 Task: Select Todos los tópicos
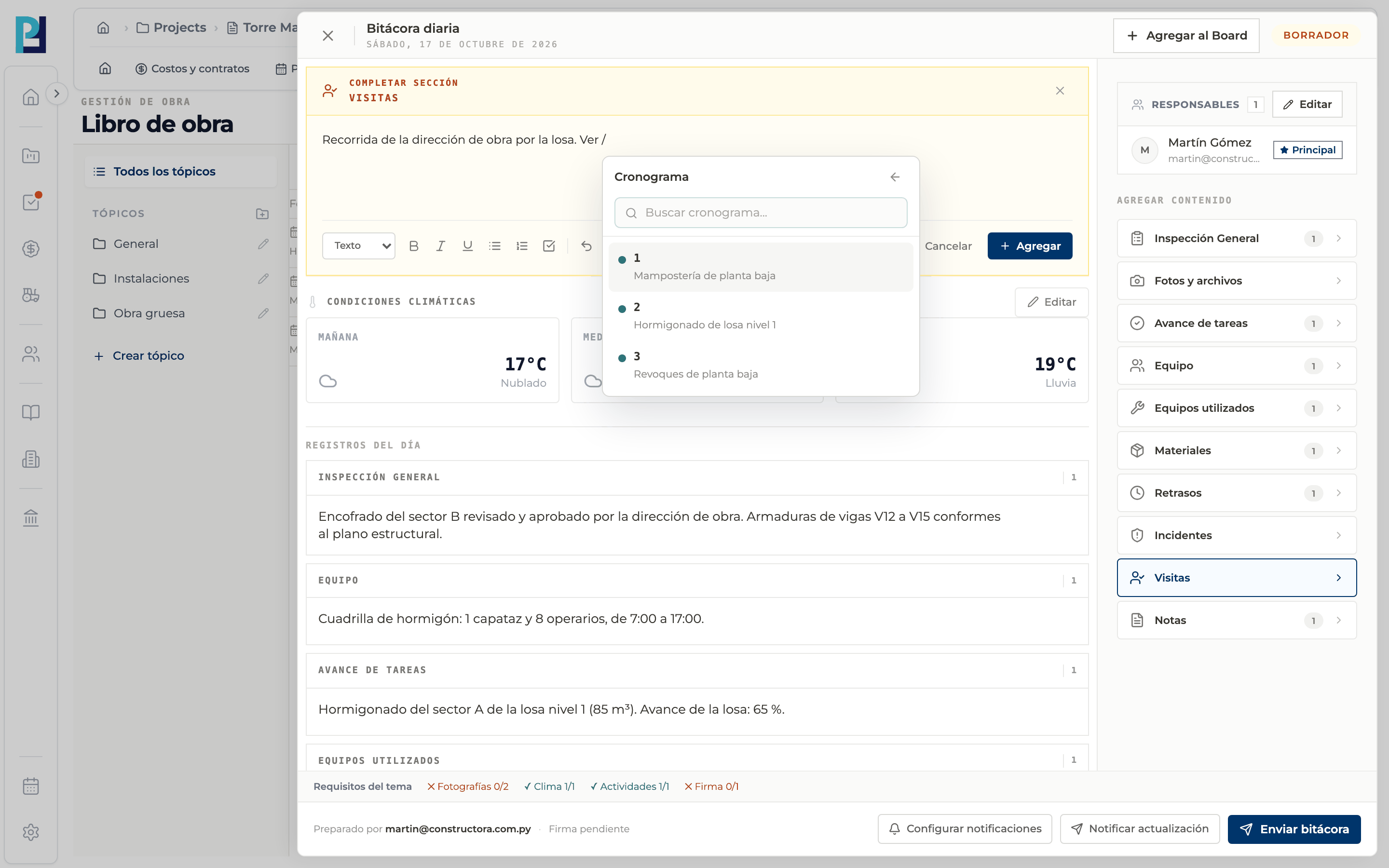click(181, 172)
